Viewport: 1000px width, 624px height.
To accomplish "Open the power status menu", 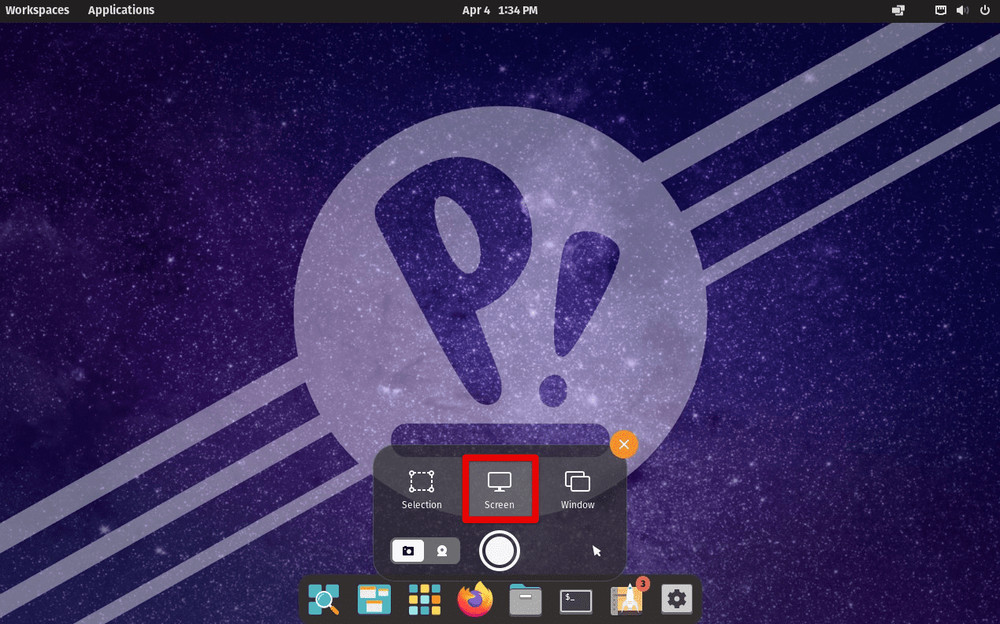I will tap(985, 10).
